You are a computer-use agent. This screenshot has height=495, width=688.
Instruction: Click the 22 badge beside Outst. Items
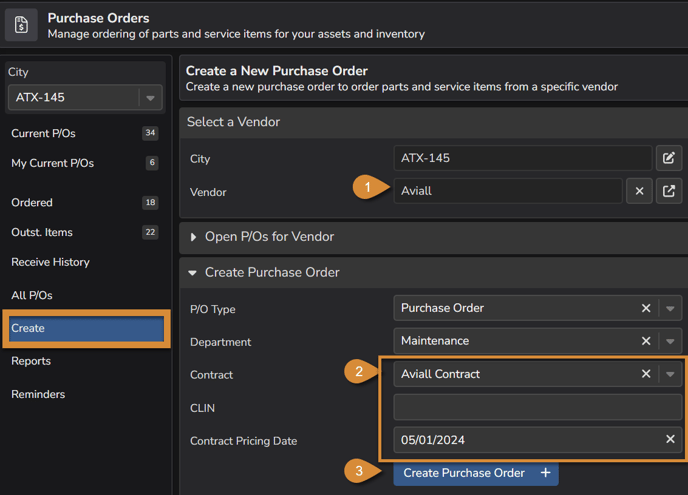point(150,232)
